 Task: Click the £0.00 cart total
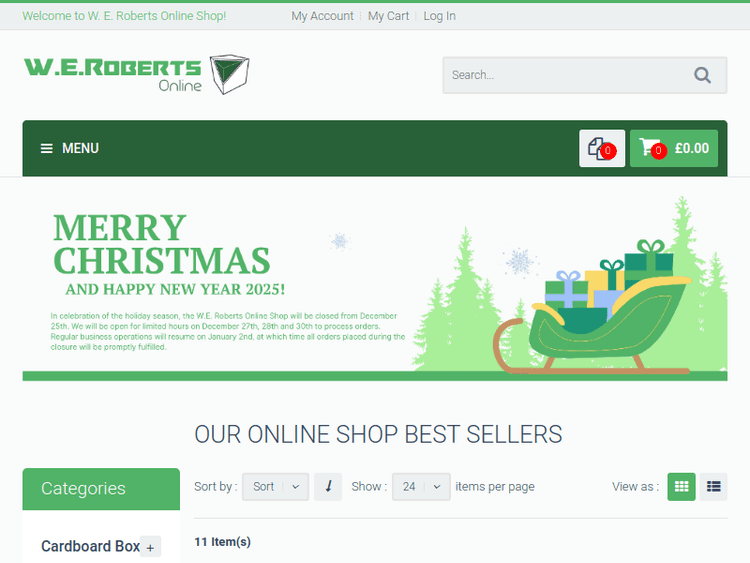click(x=692, y=148)
